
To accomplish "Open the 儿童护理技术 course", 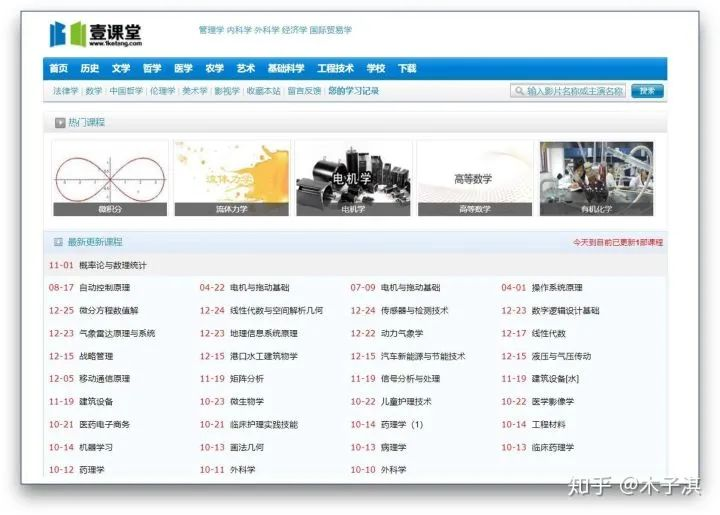I will (406, 402).
